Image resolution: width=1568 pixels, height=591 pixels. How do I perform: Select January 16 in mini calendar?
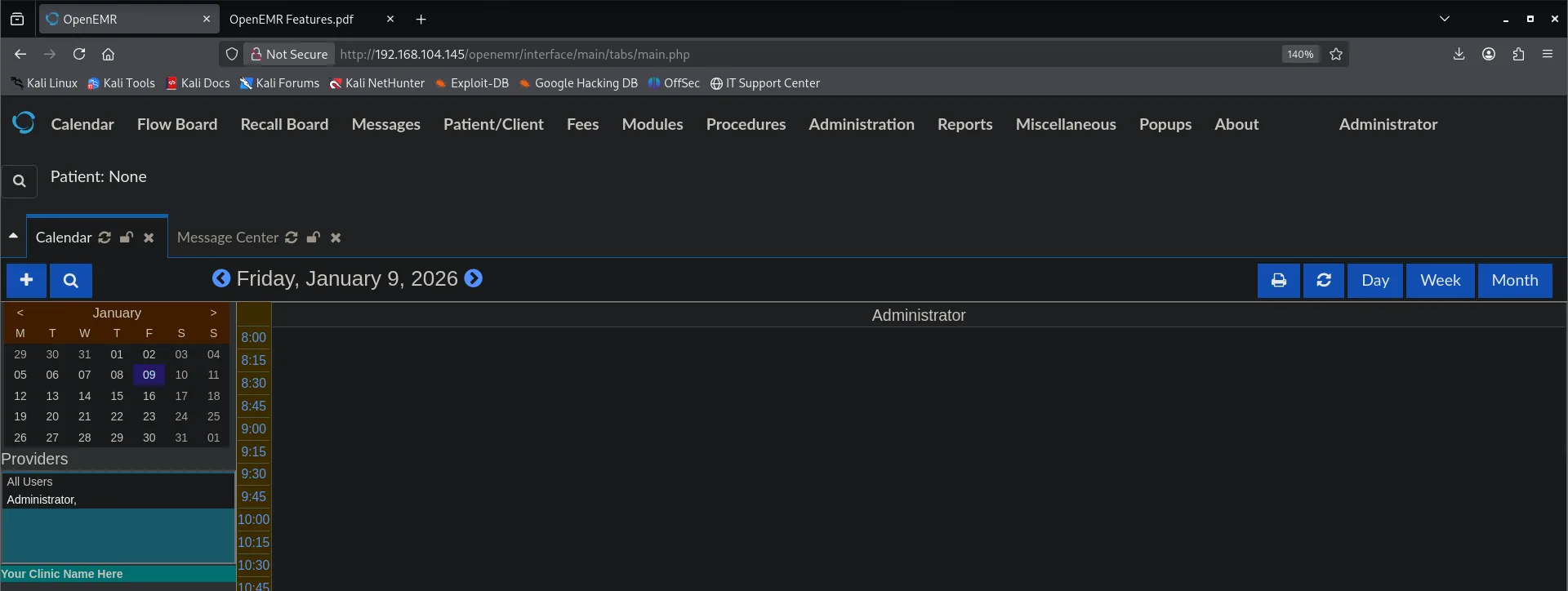click(149, 396)
